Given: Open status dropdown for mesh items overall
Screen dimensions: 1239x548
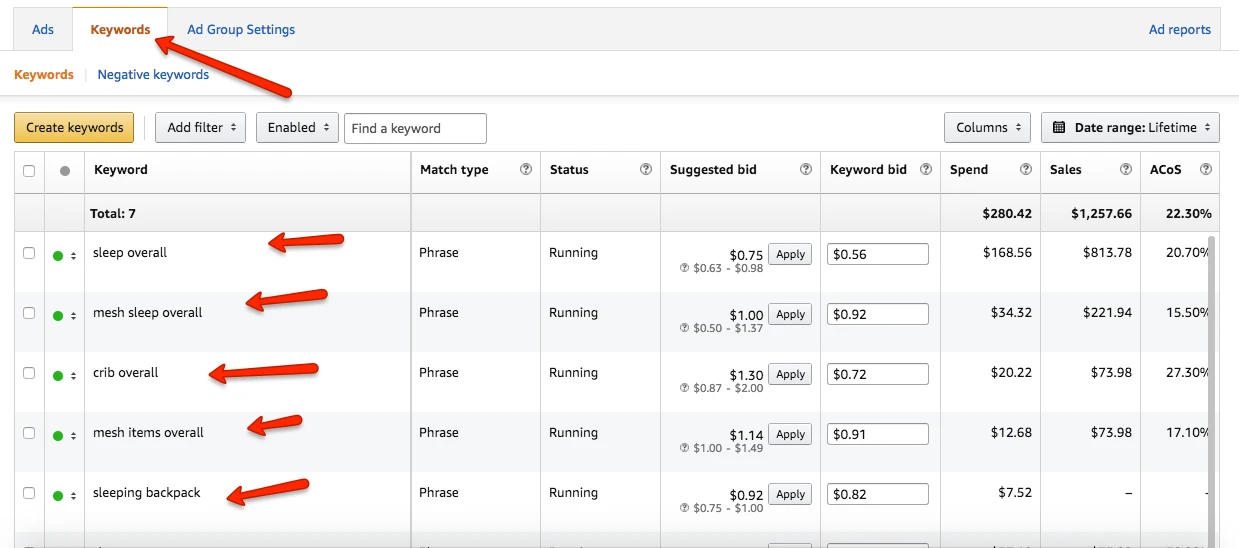Looking at the screenshot, I should 65,436.
